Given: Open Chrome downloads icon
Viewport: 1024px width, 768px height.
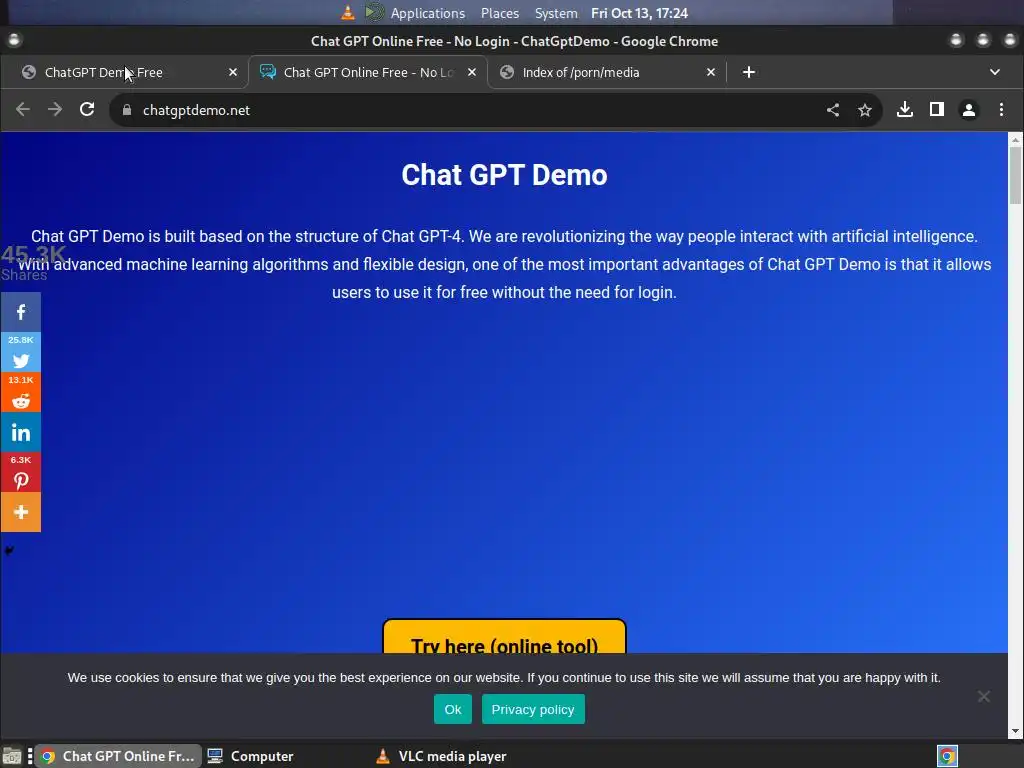Looking at the screenshot, I should [x=904, y=110].
